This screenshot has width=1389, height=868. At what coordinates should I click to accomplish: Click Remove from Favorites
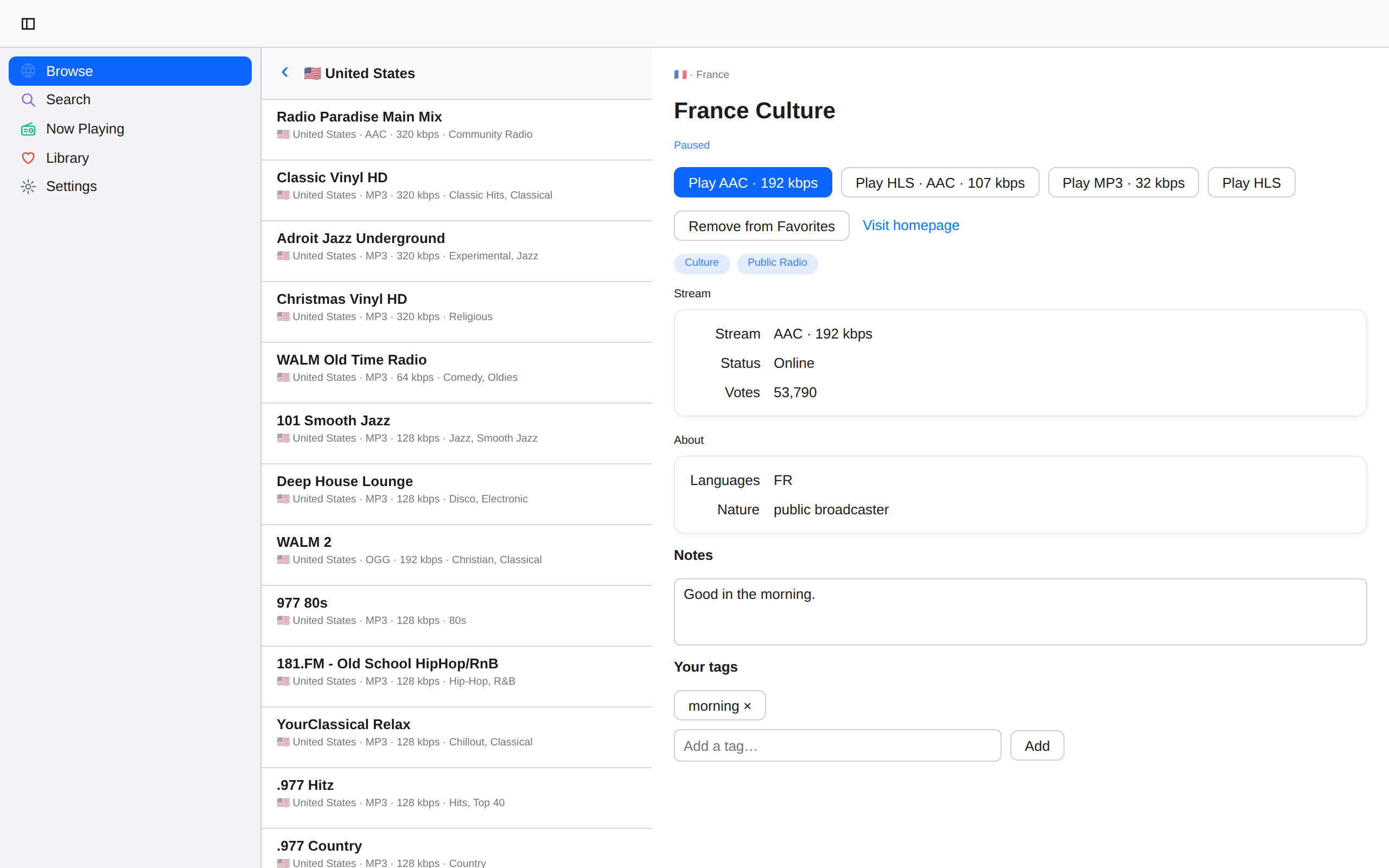coord(762,226)
